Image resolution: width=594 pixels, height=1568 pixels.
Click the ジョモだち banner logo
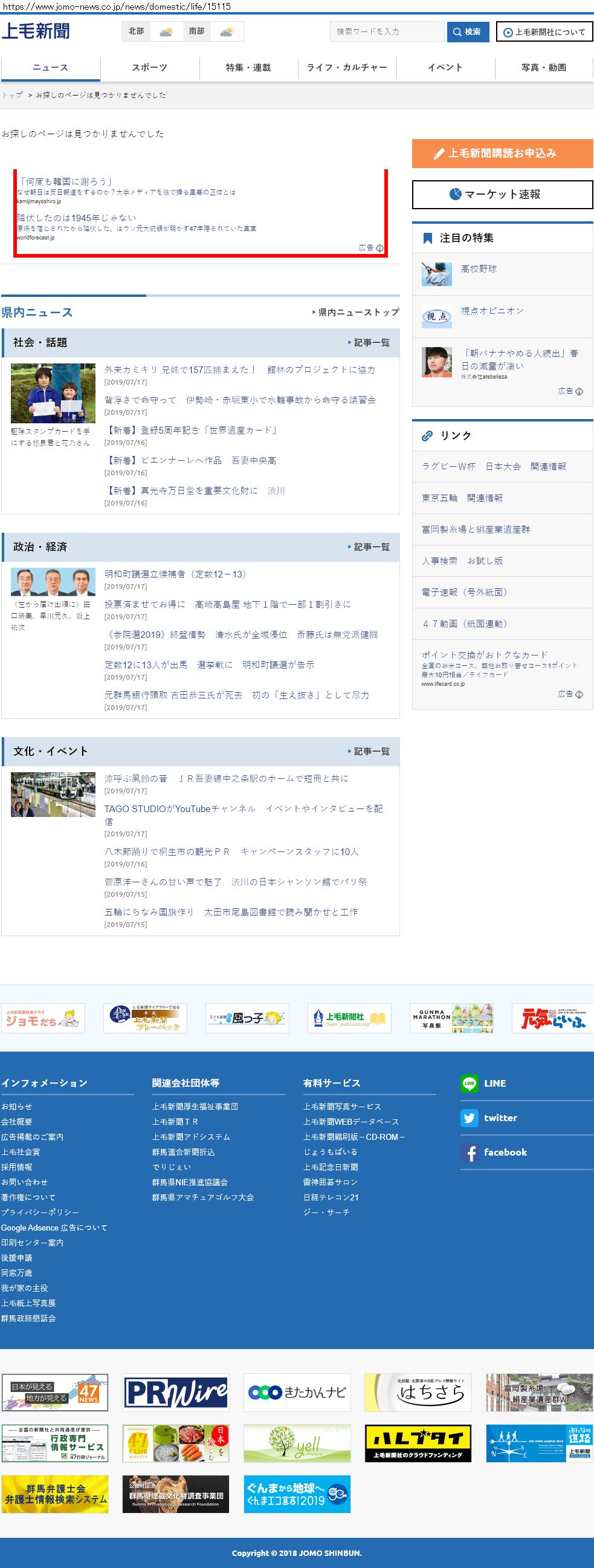pos(42,1018)
